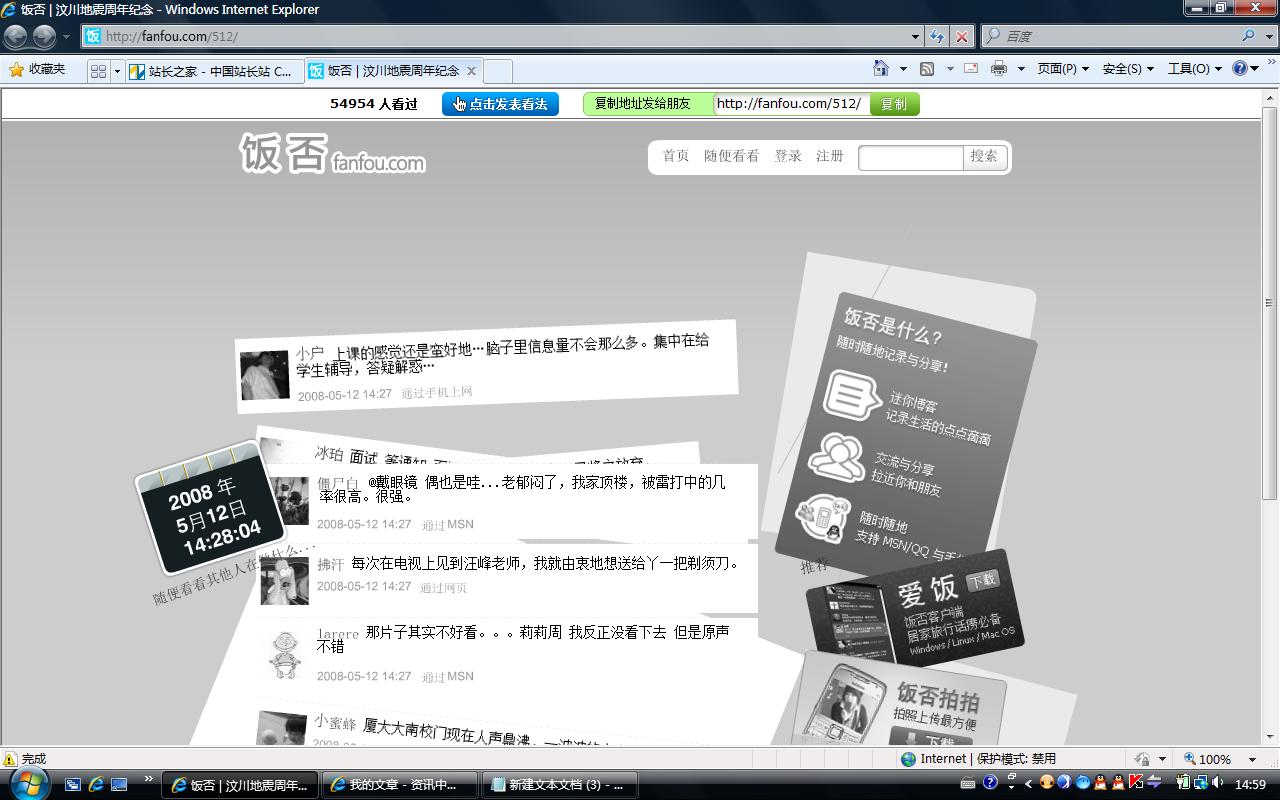Click the language bar keyboard icon
This screenshot has height=800, width=1280.
(x=968, y=783)
